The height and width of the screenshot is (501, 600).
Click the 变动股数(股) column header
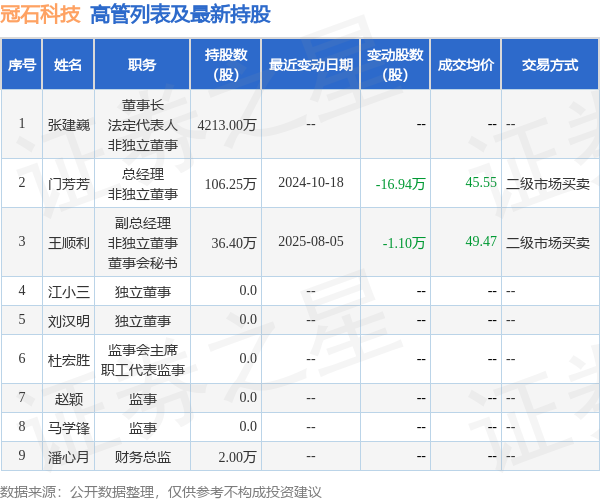[x=395, y=65]
